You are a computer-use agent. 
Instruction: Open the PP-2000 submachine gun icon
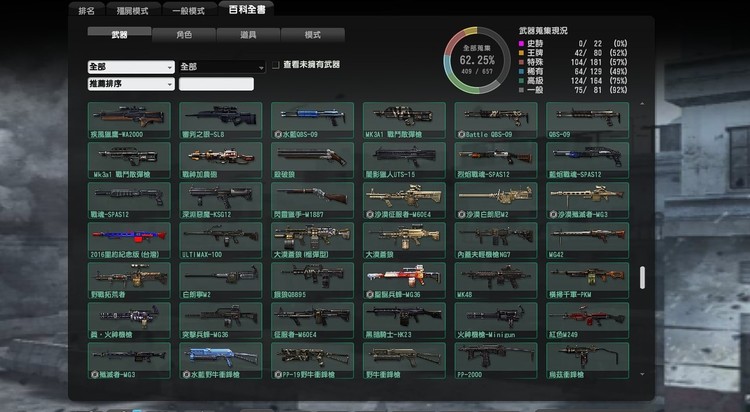(491, 359)
